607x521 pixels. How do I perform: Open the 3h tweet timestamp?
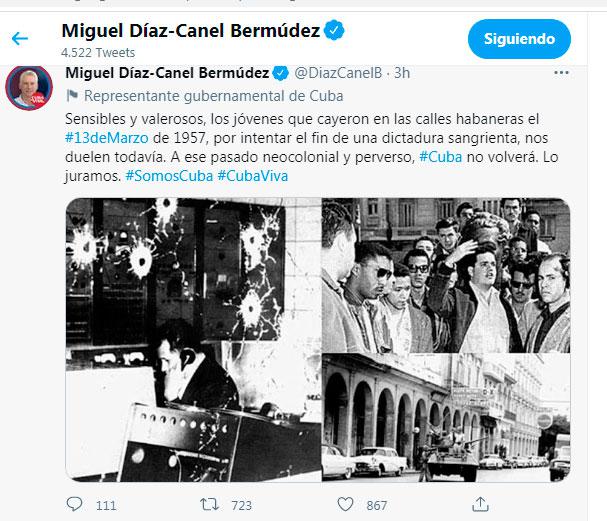[402, 73]
